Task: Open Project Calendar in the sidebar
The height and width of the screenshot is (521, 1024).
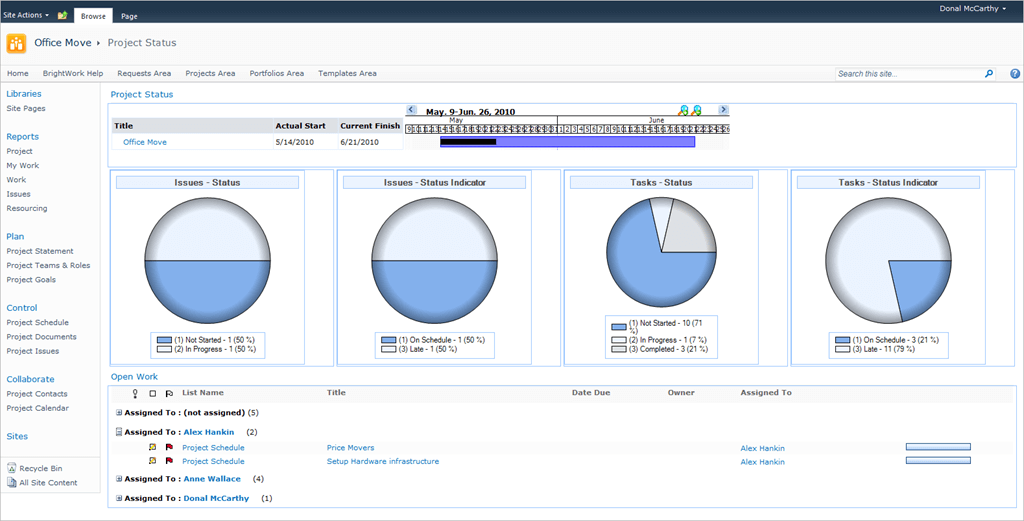Action: pyautogui.click(x=38, y=408)
